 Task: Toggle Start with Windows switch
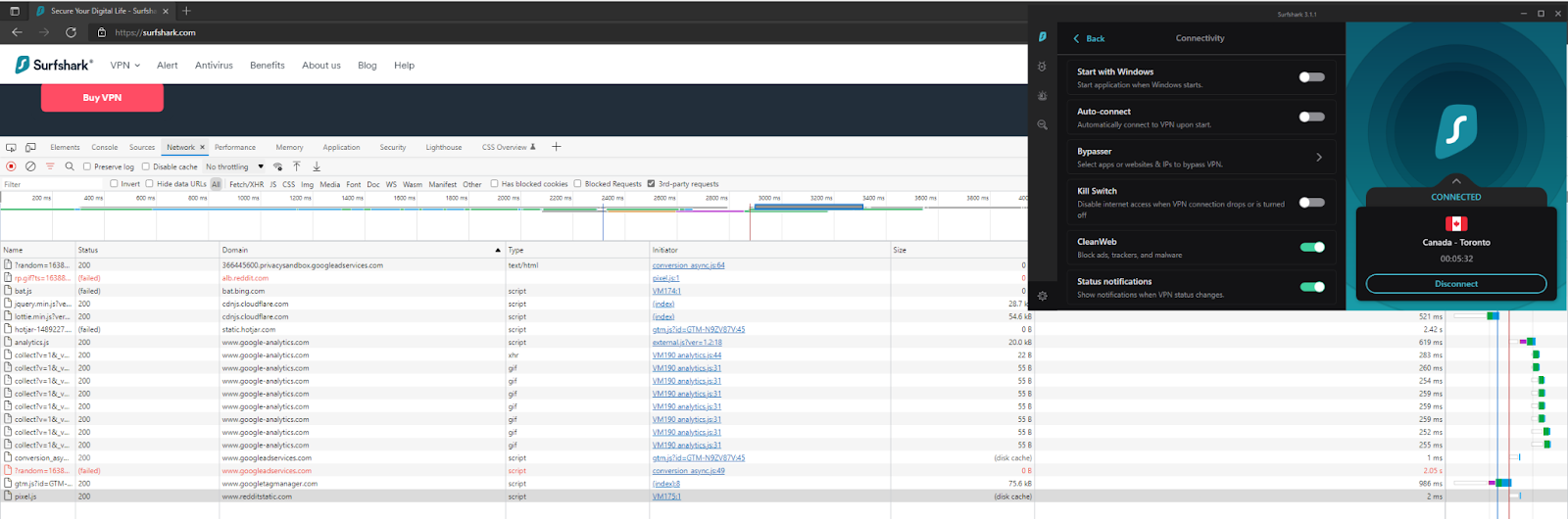point(1311,77)
